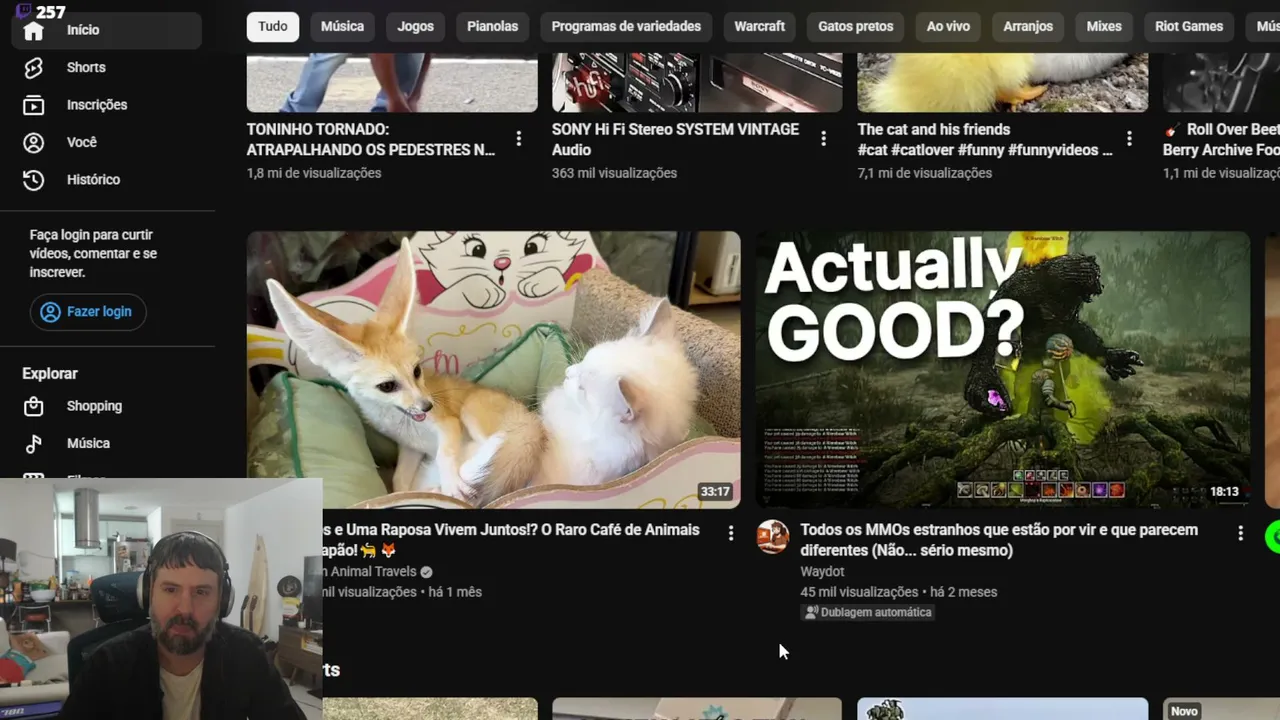This screenshot has height=720, width=1280.
Task: Select the Jogos category chip
Action: point(415,26)
